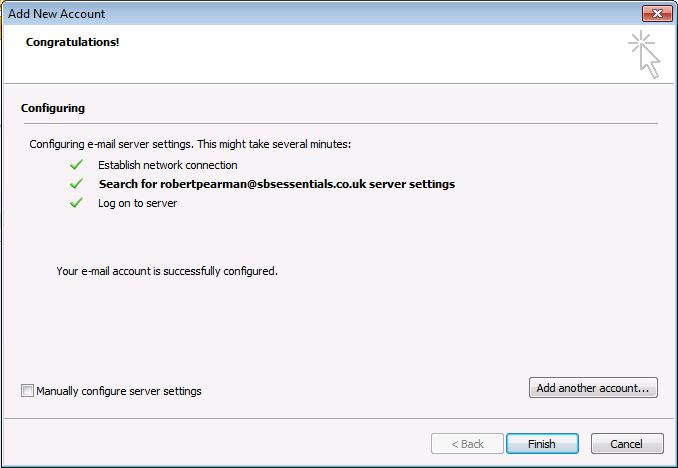Click the bold robertpearman@sbsessentials.co.uk search step
Viewport: 678px width, 468px height.
[x=277, y=184]
